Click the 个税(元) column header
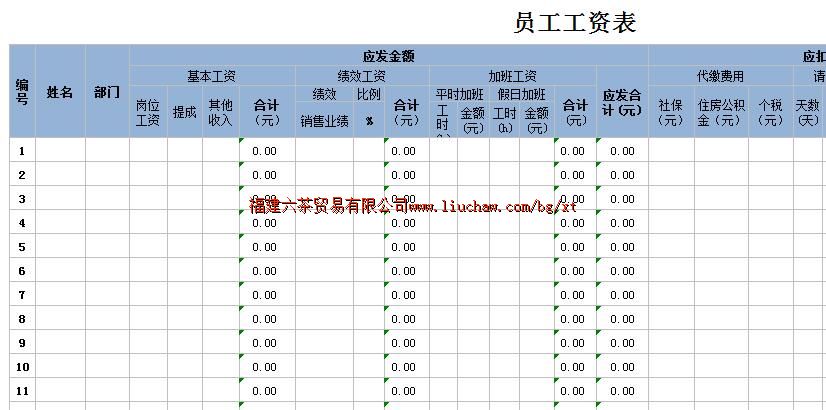The height and width of the screenshot is (410, 826). pyautogui.click(x=769, y=113)
